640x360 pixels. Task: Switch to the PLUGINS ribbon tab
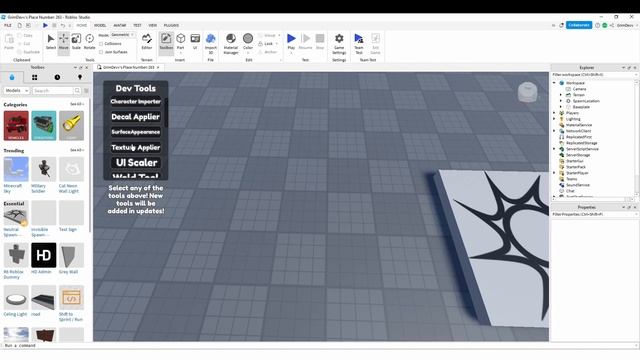171,25
